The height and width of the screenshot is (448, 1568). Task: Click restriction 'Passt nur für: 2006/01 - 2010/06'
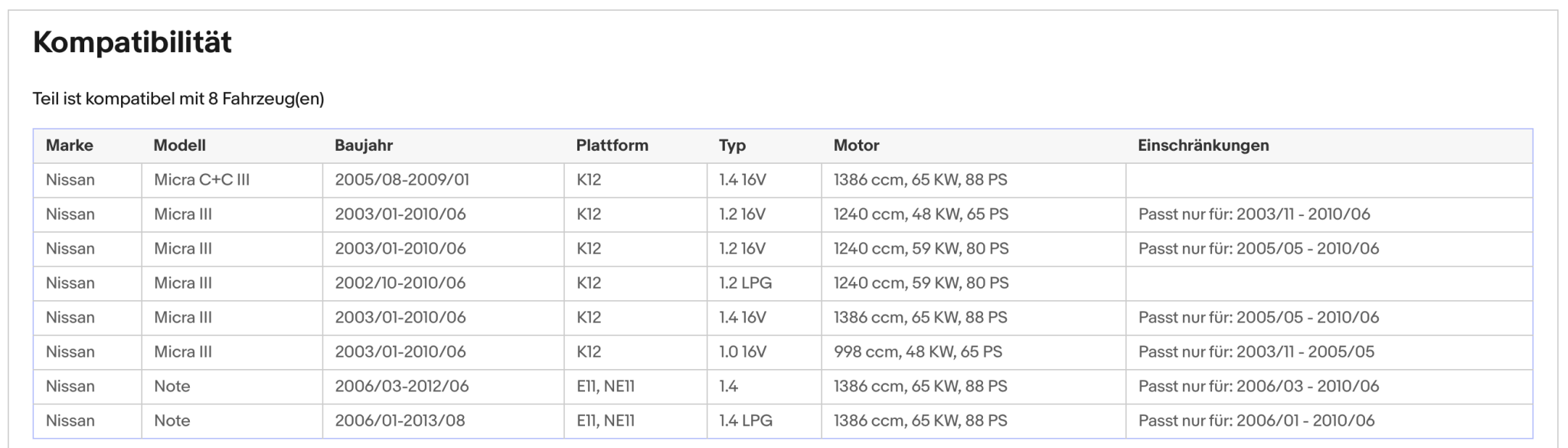pyautogui.click(x=1256, y=421)
